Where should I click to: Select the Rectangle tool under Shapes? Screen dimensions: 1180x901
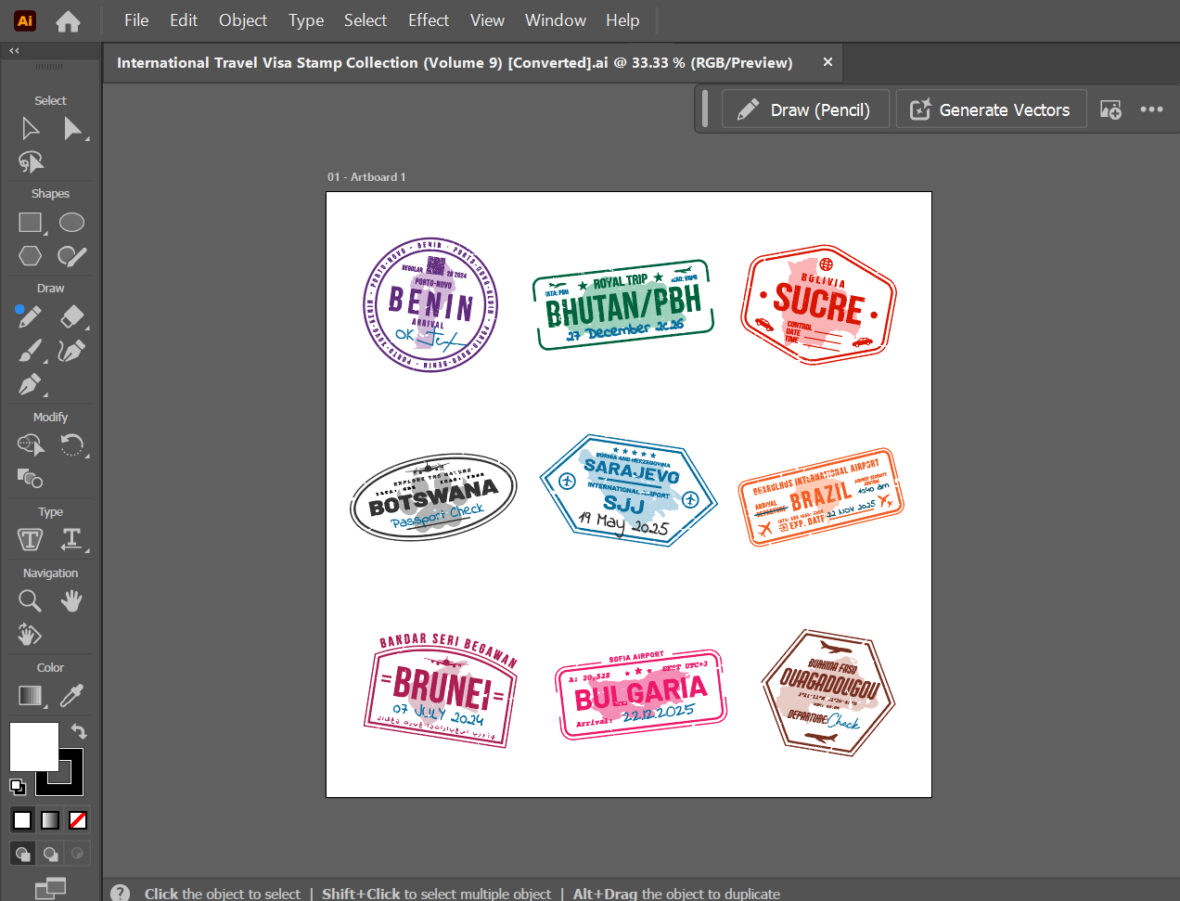31,222
